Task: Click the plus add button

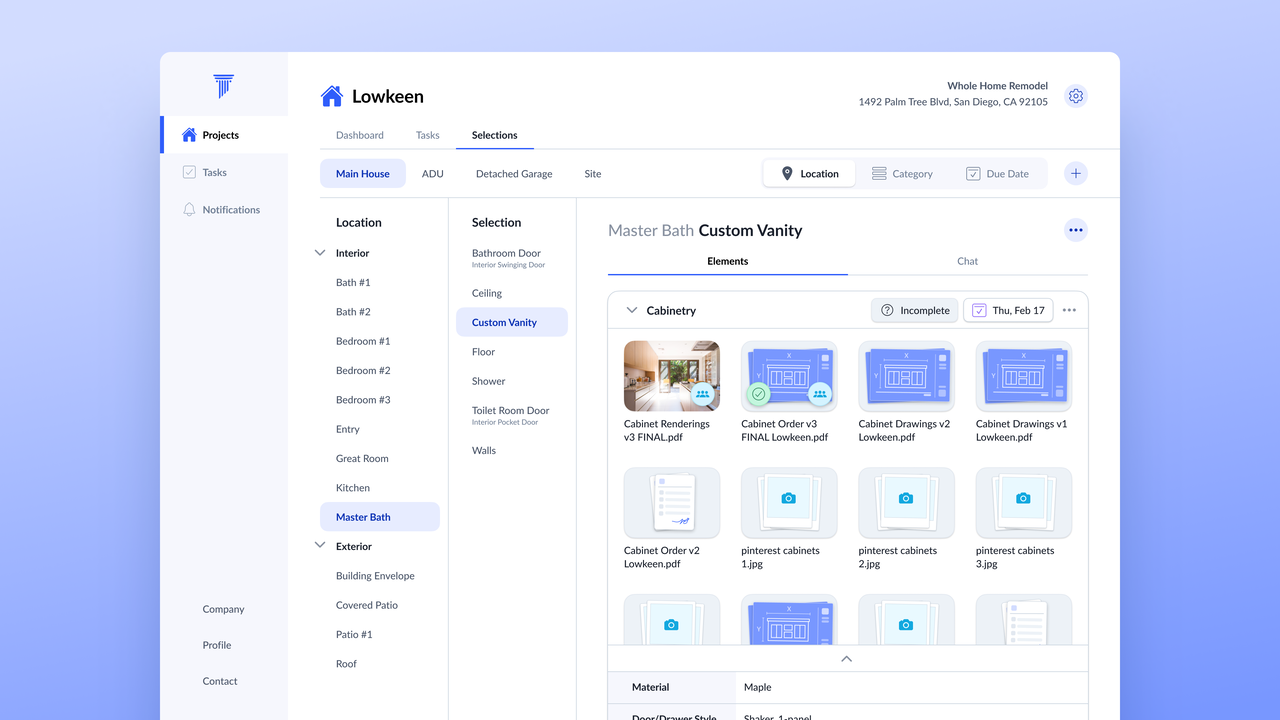Action: pos(1076,174)
